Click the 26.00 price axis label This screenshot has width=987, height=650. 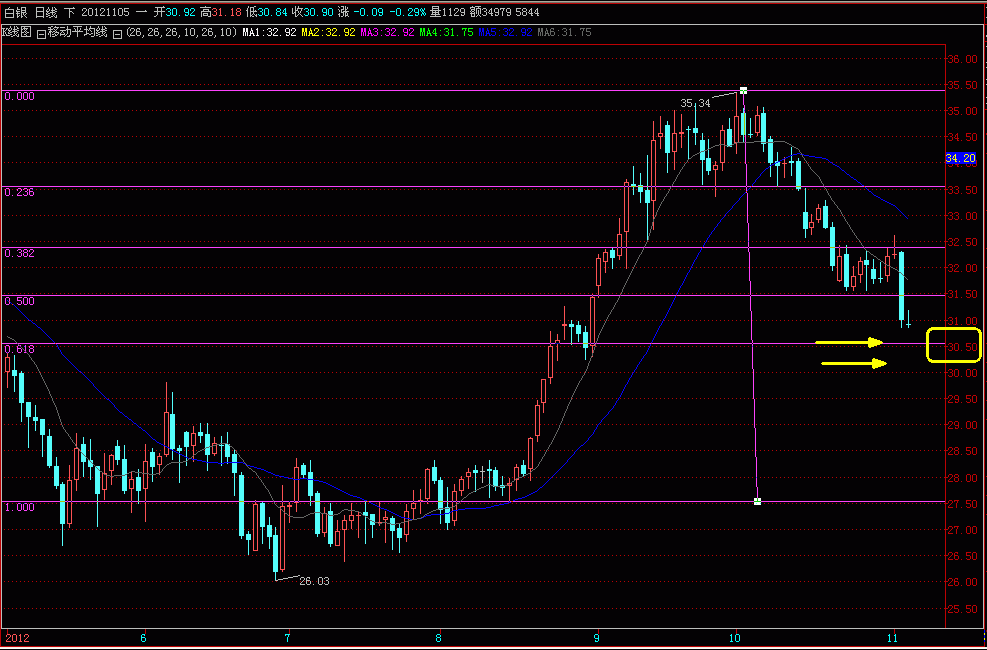962,582
